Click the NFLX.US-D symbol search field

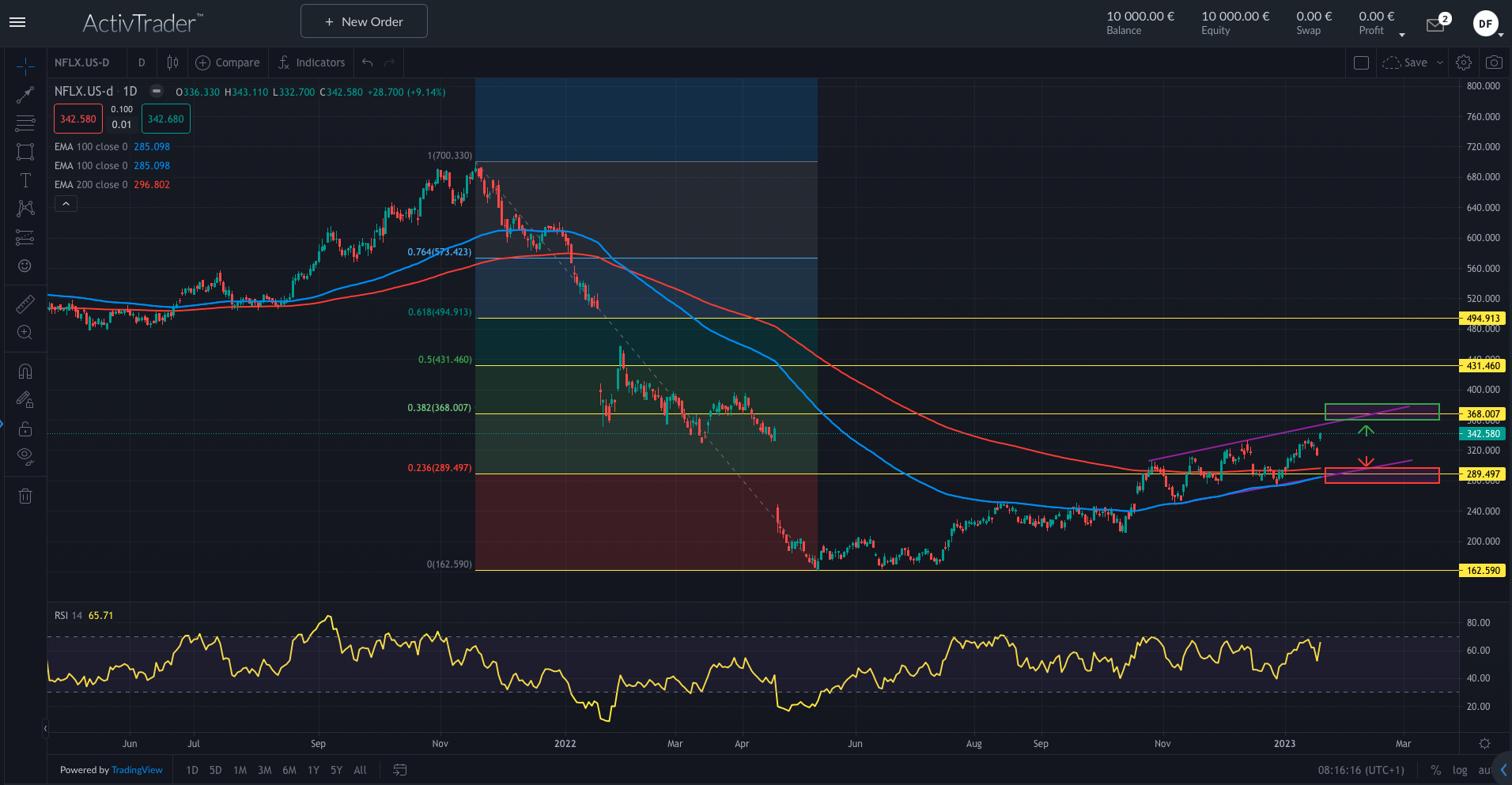click(x=82, y=62)
